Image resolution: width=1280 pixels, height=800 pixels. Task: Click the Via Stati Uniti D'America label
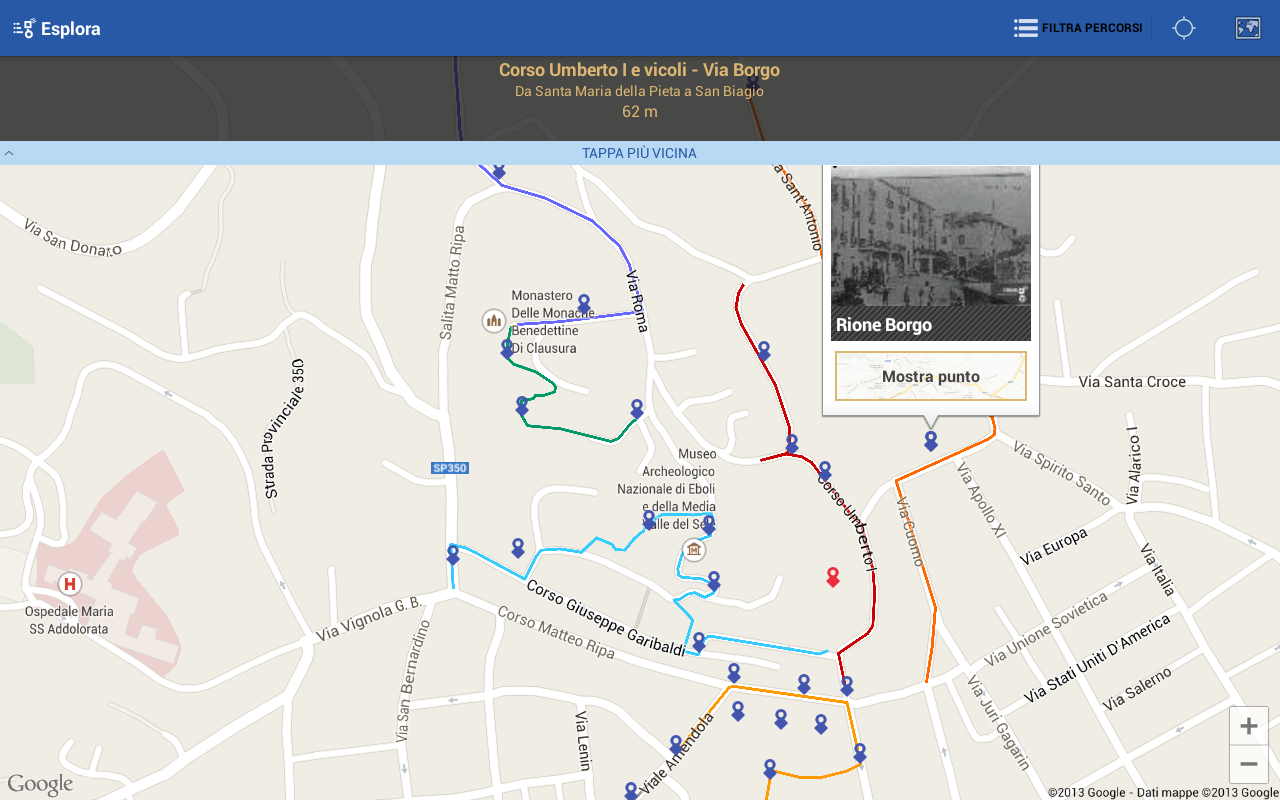(1097, 660)
